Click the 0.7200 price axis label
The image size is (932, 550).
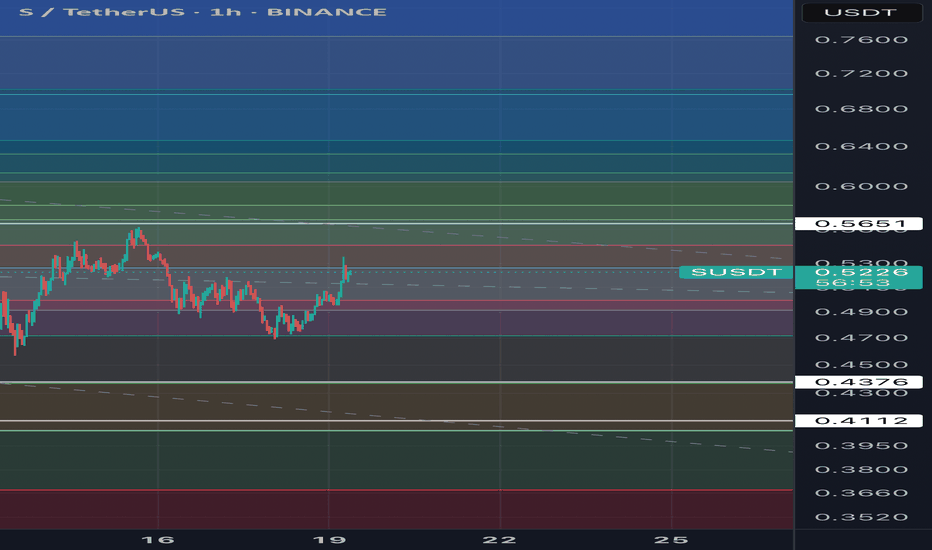861,74
